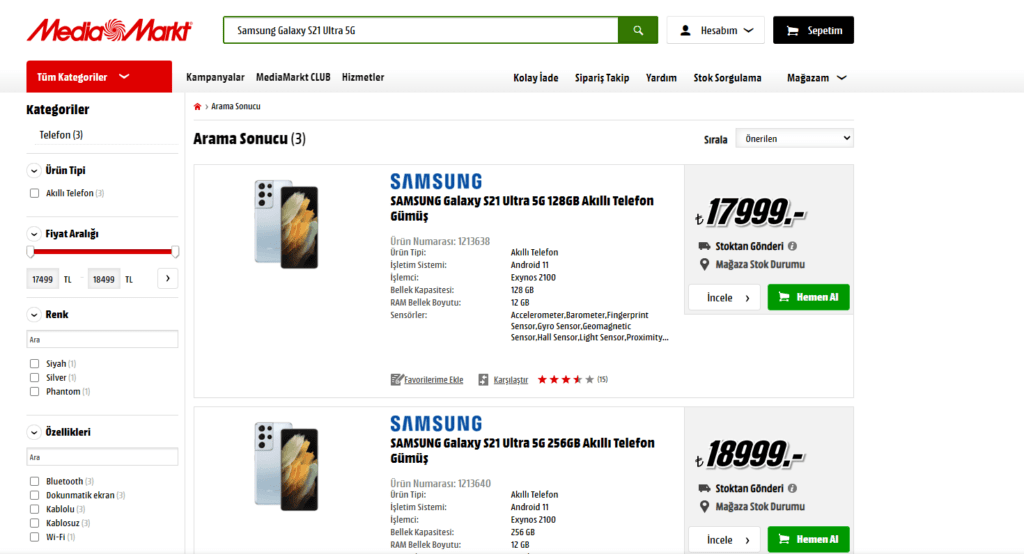Click the green search magnifier button
Image resolution: width=1024 pixels, height=554 pixels.
638,30
